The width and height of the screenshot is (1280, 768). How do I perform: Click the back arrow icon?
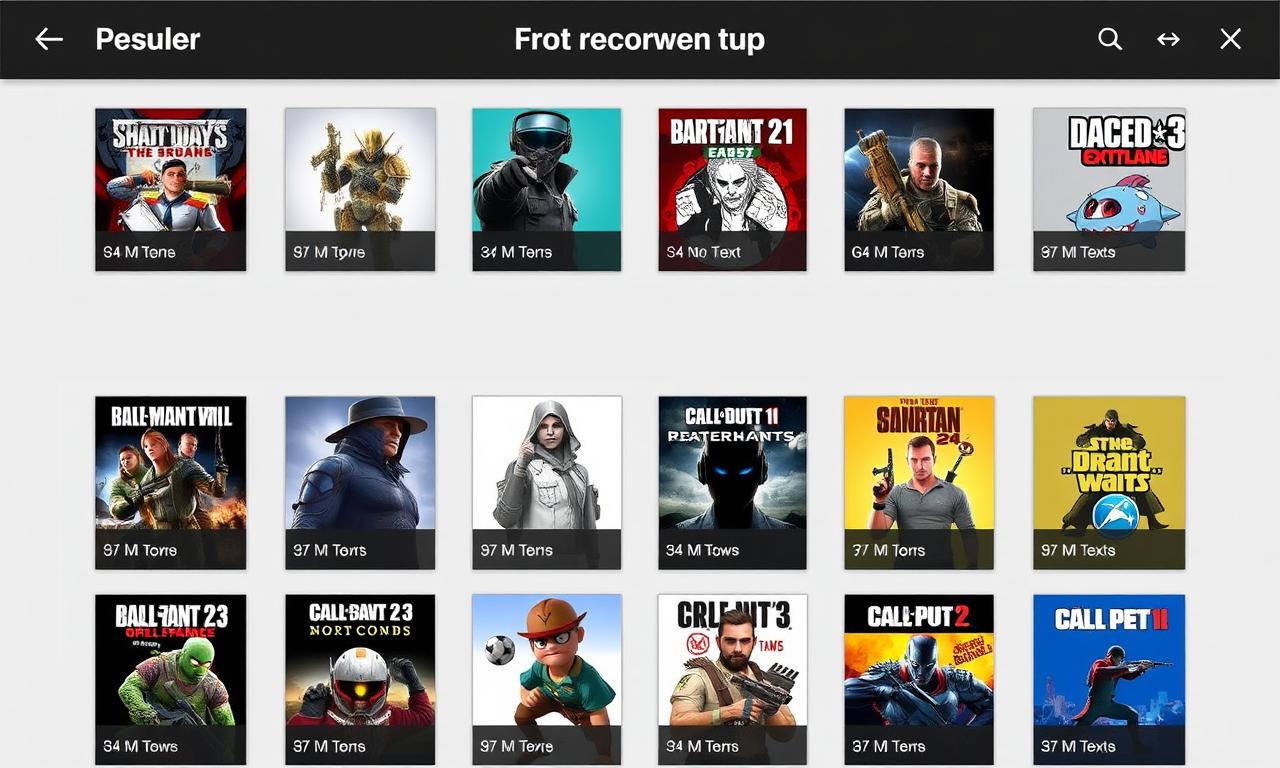coord(49,39)
